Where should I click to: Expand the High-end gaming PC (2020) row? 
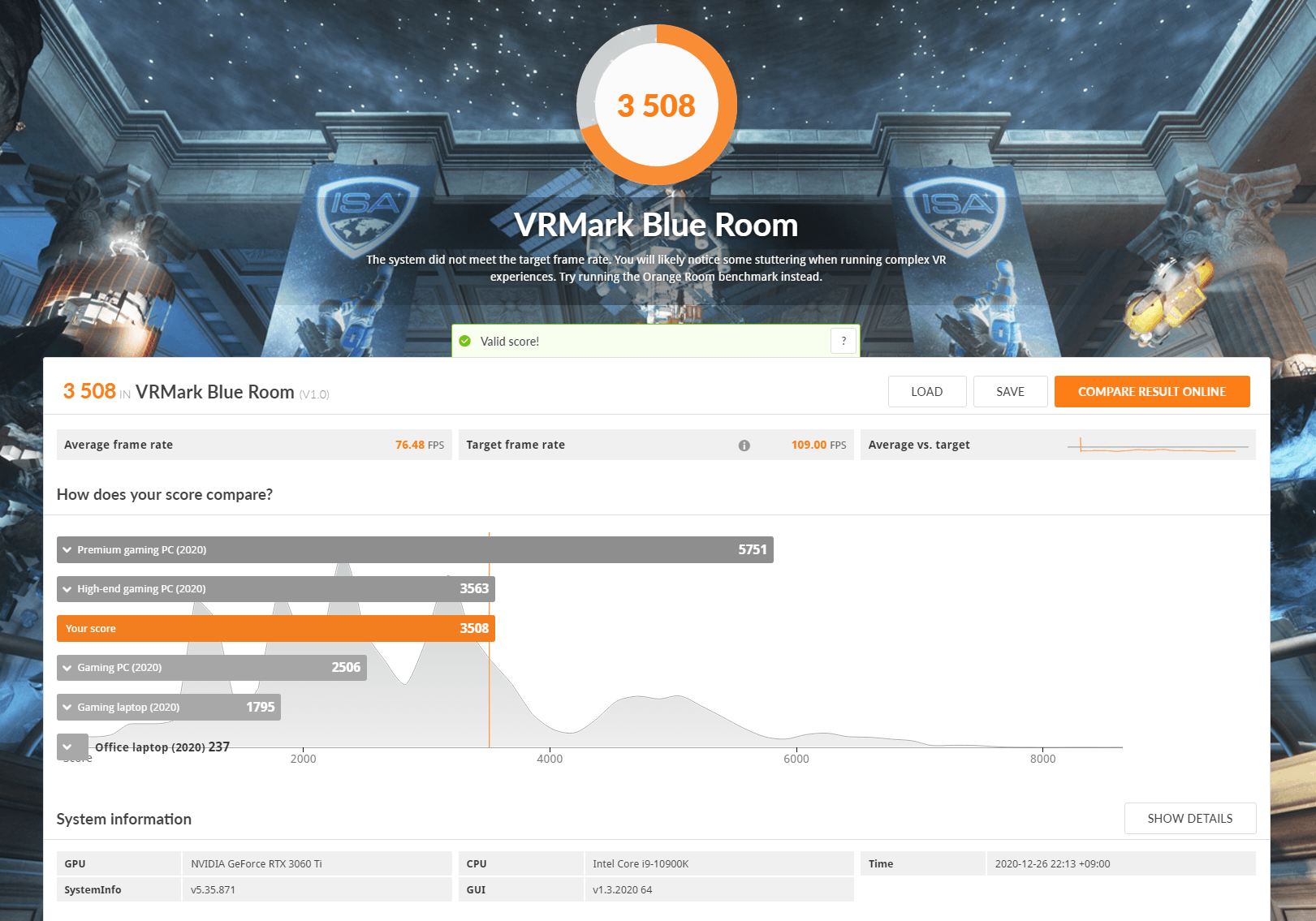[67, 589]
